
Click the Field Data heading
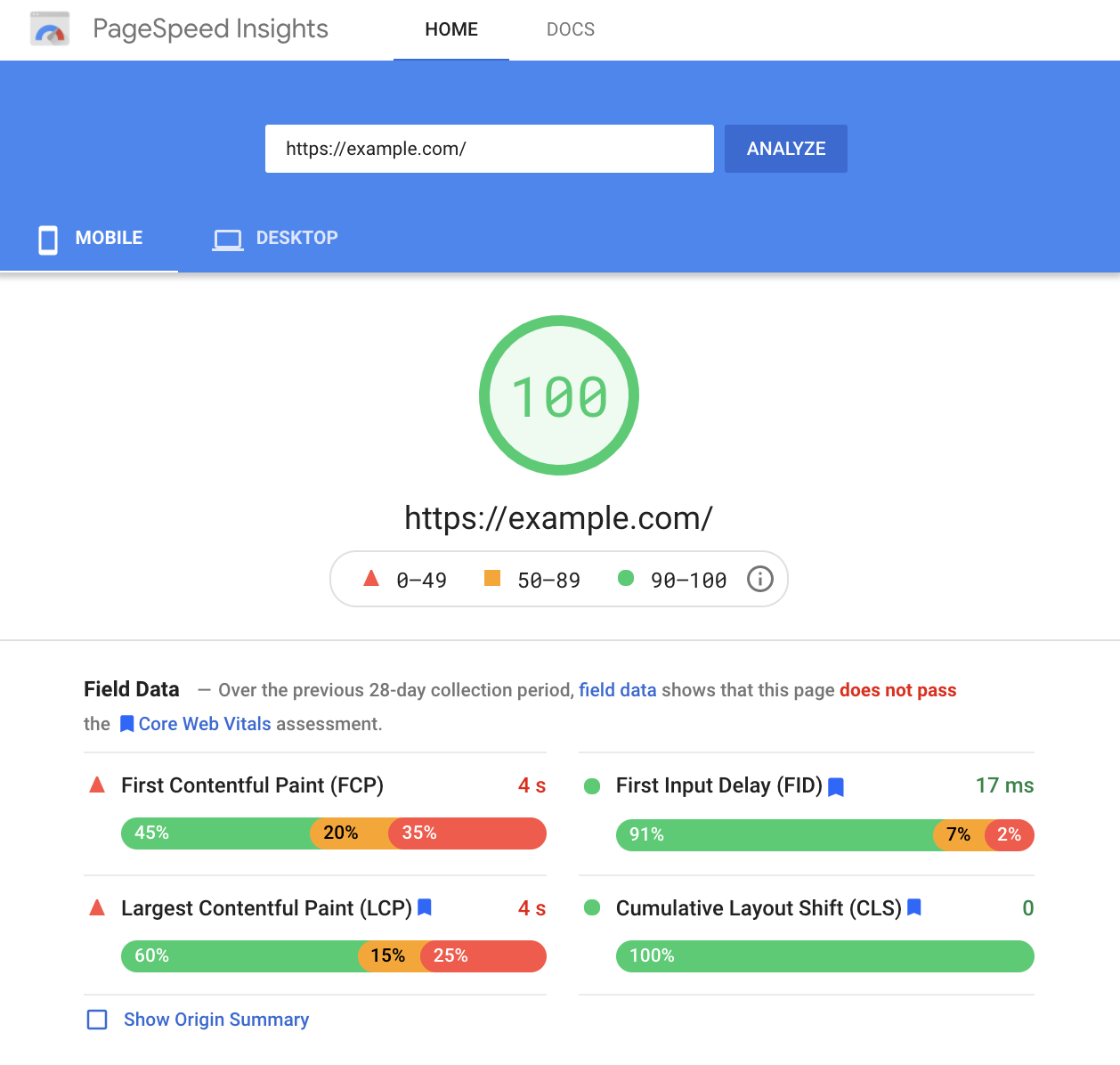point(132,689)
